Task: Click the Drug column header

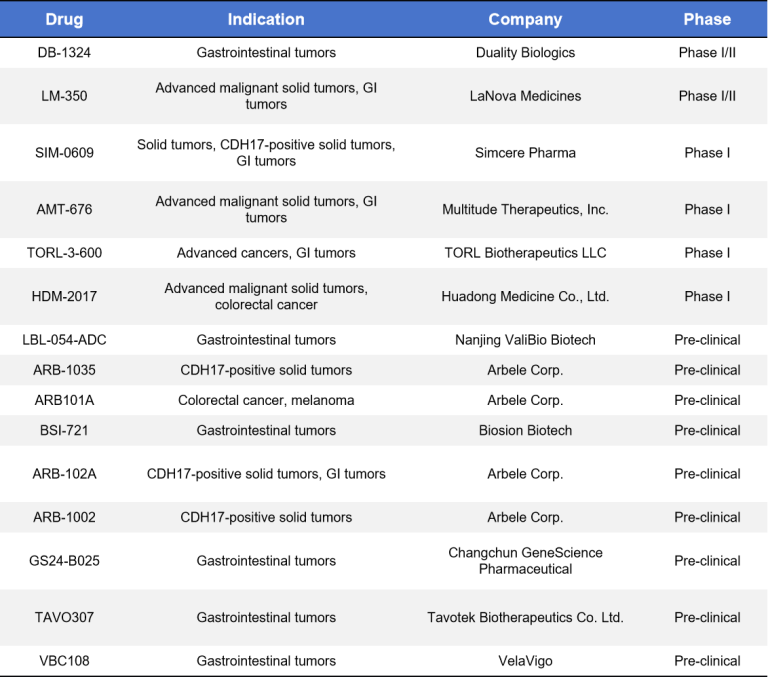Action: [x=64, y=19]
